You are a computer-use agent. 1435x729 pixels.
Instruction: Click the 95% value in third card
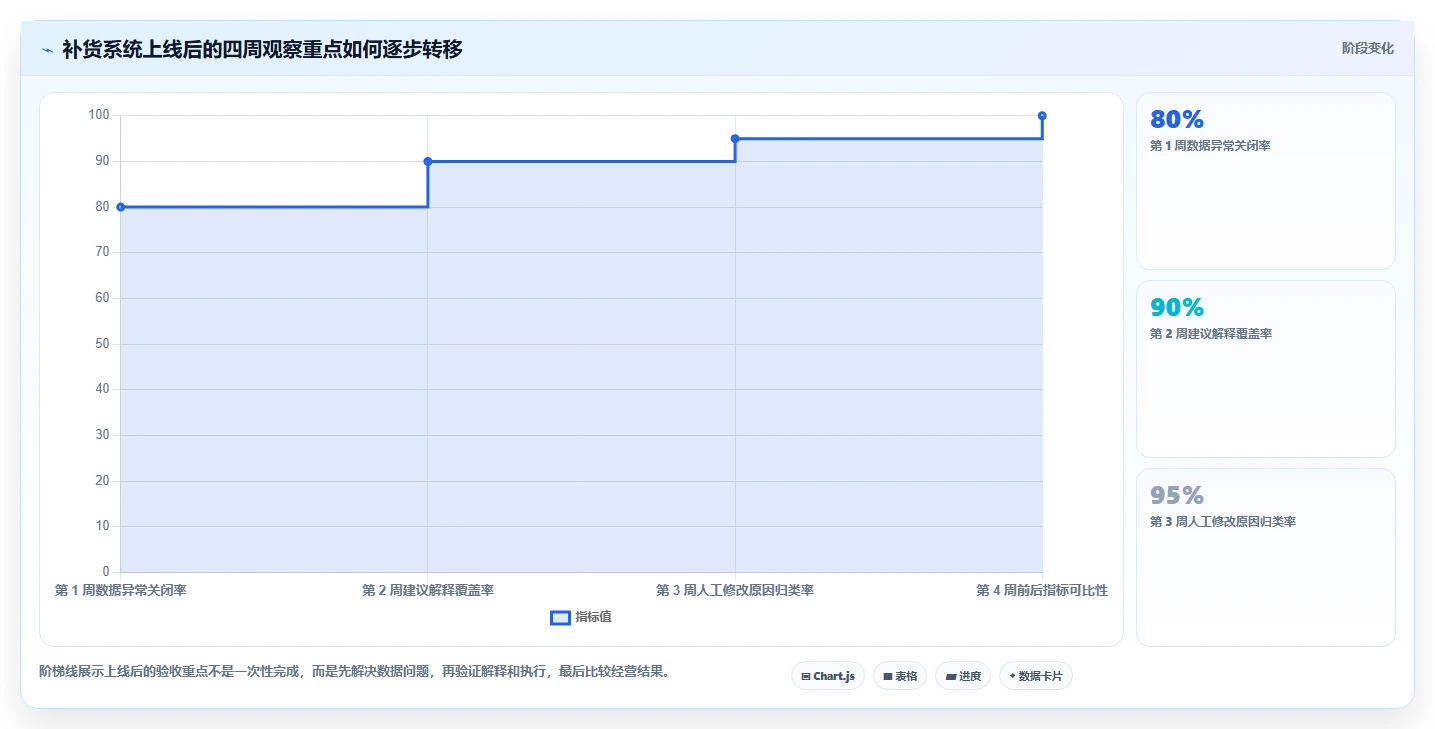coord(1177,495)
